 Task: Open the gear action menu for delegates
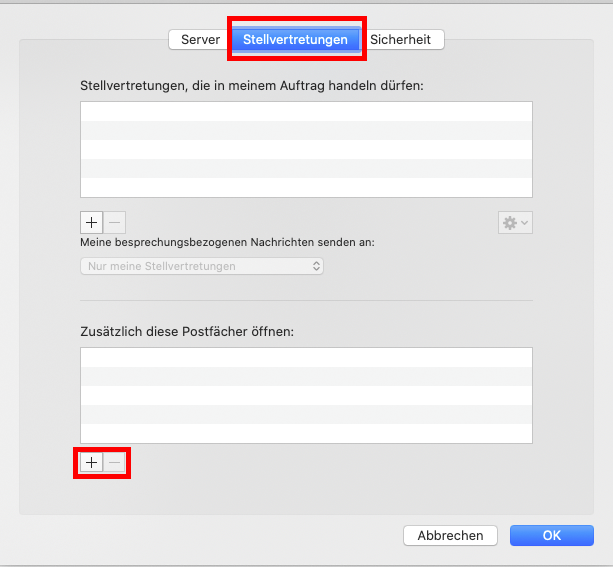coord(515,223)
